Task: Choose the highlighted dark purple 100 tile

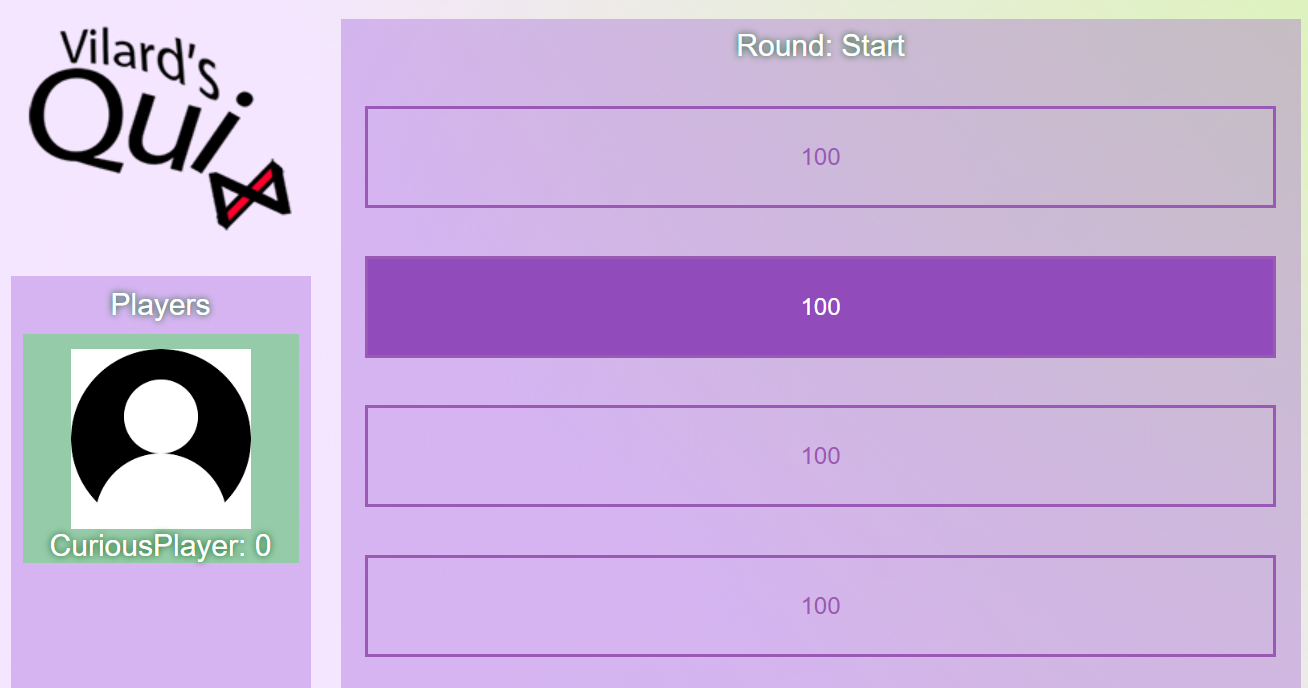Action: pos(820,306)
